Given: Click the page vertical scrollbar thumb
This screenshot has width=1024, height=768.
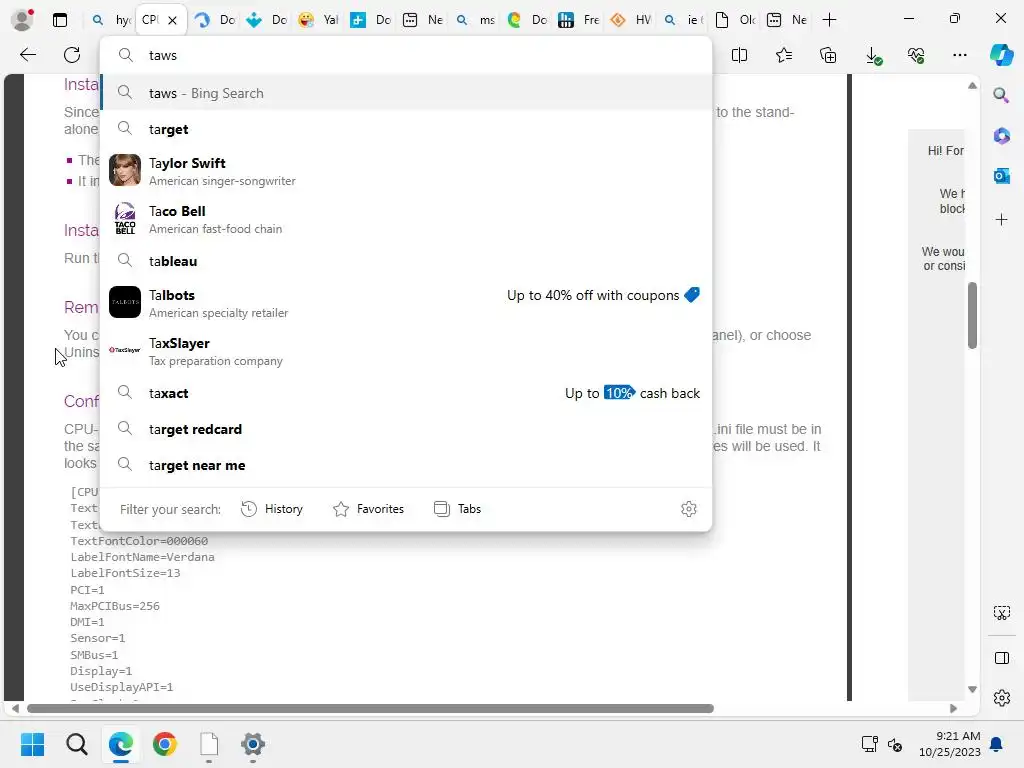Looking at the screenshot, I should pyautogui.click(x=972, y=315).
